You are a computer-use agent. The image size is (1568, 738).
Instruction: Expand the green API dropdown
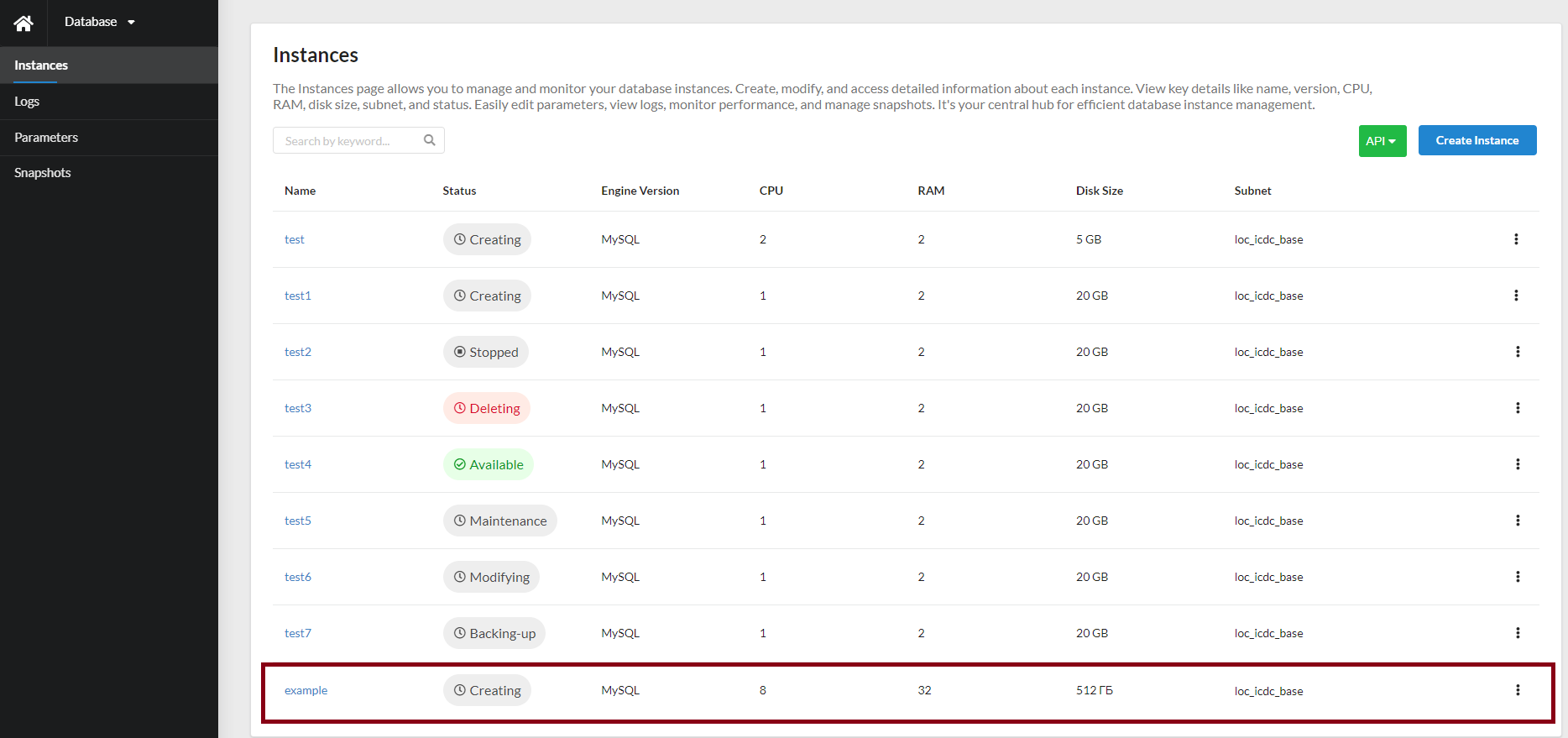point(1382,141)
